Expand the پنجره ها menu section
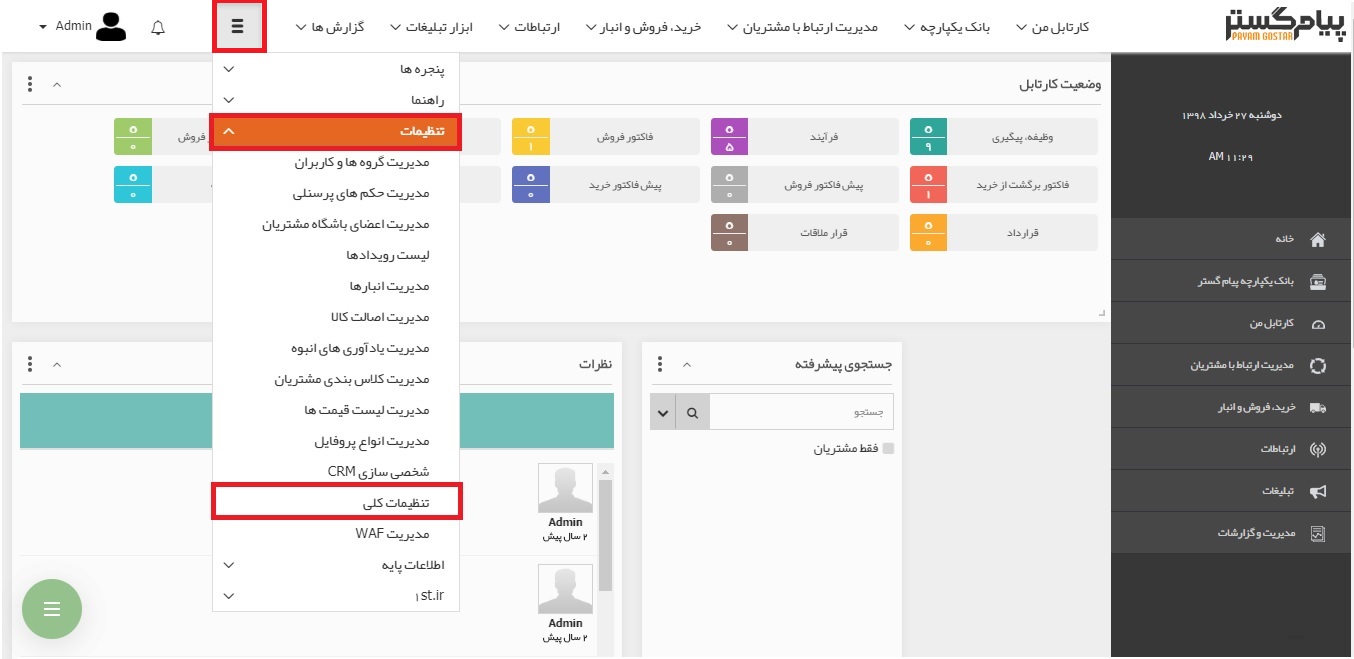1354x659 pixels. pos(336,69)
